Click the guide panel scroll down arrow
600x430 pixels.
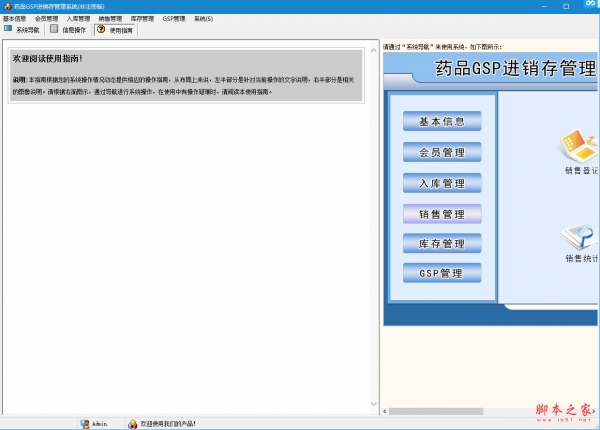[374, 404]
